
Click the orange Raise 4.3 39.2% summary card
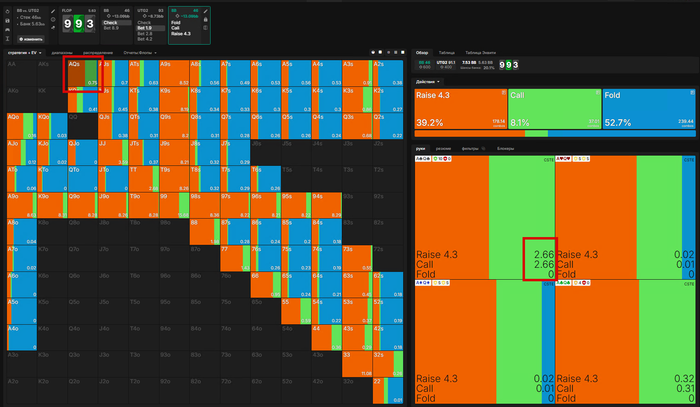pyautogui.click(x=461, y=109)
